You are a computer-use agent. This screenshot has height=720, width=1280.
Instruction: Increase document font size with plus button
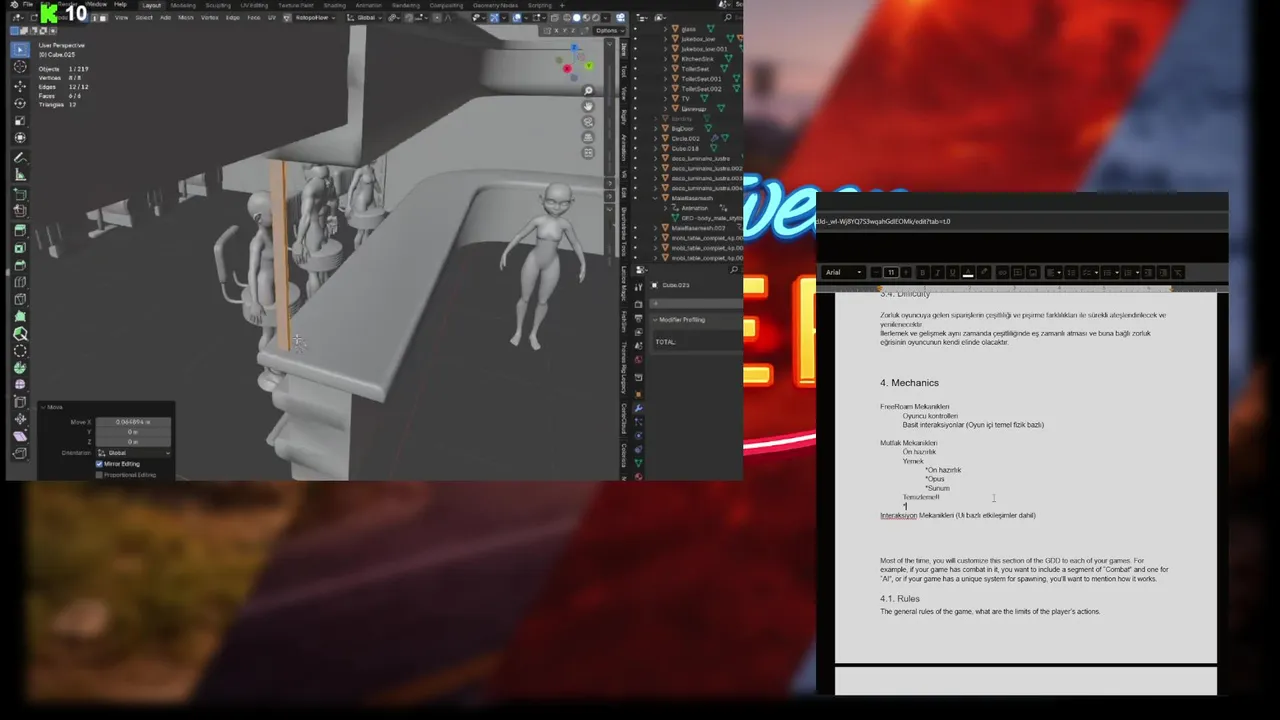tap(906, 272)
